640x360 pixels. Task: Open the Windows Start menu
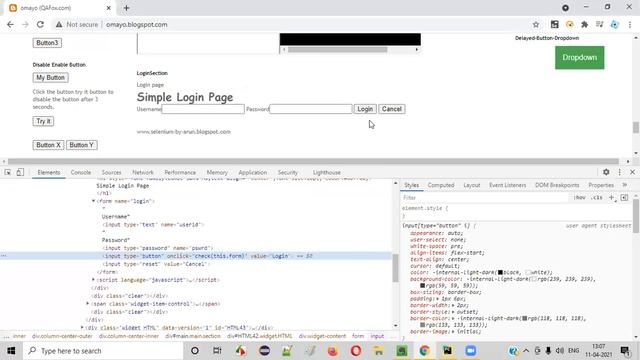coord(11,351)
